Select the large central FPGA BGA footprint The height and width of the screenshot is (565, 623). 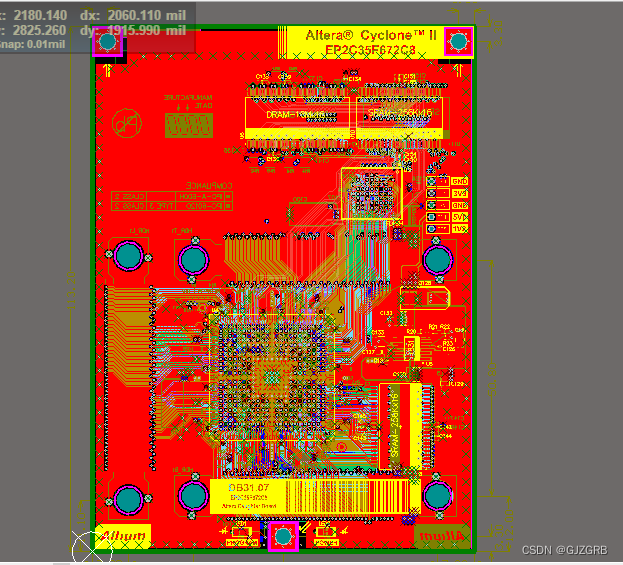(272, 377)
